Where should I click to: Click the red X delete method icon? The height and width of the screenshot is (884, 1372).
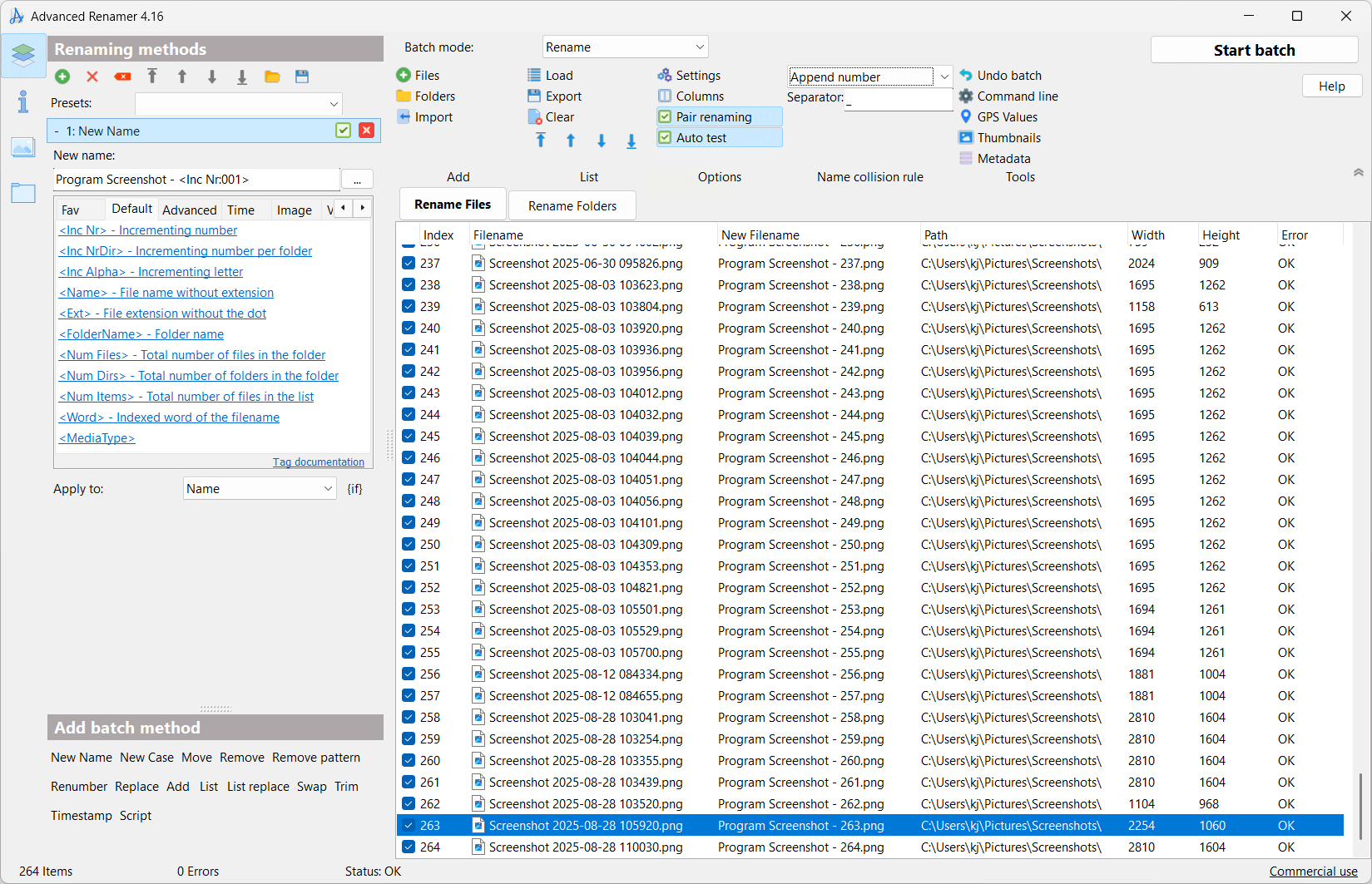click(x=92, y=77)
